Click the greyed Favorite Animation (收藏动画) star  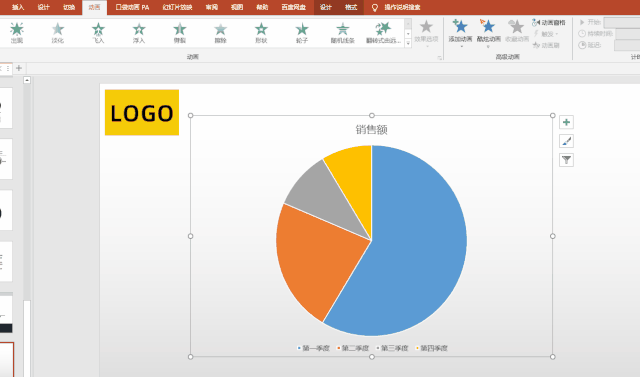point(517,31)
